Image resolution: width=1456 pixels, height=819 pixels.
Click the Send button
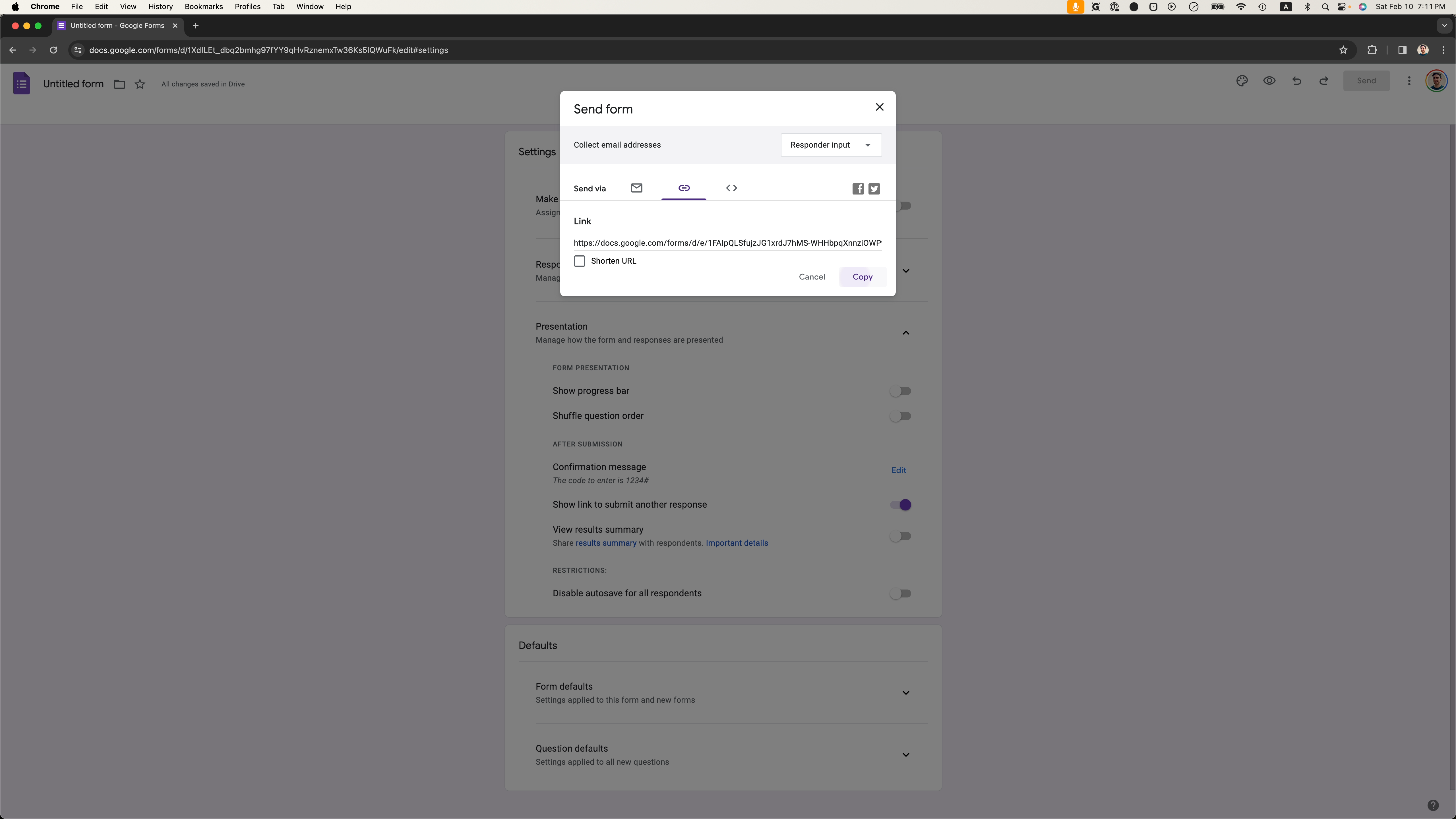click(1366, 81)
